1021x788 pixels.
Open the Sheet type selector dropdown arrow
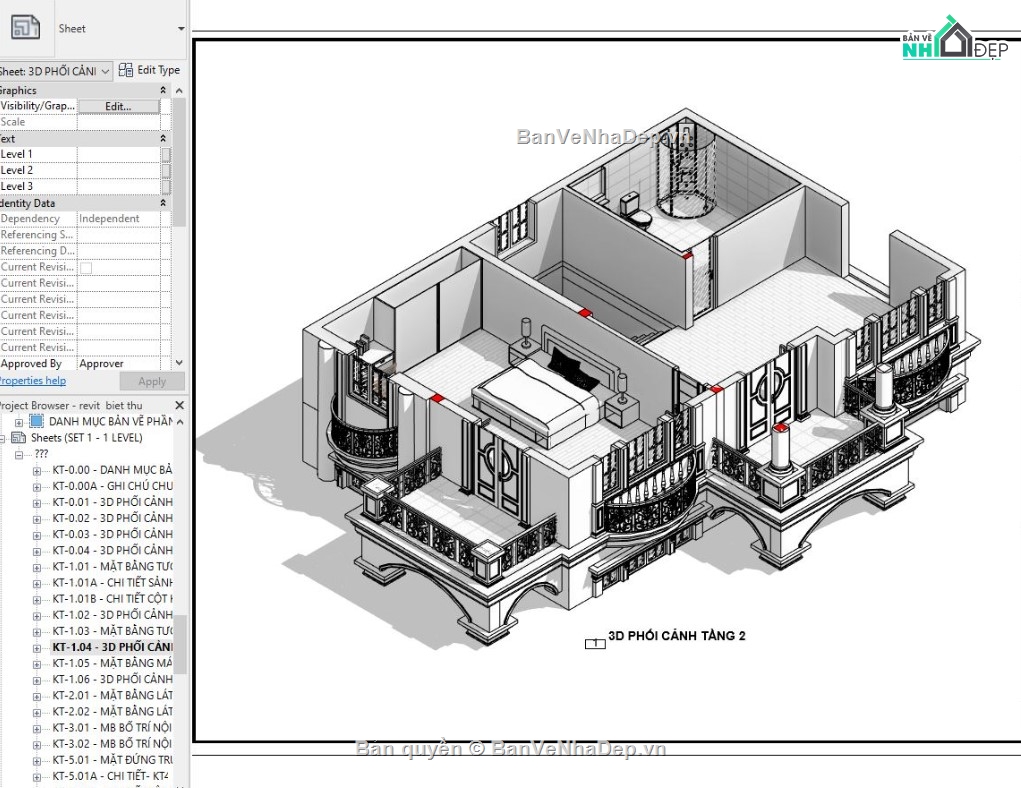click(181, 29)
